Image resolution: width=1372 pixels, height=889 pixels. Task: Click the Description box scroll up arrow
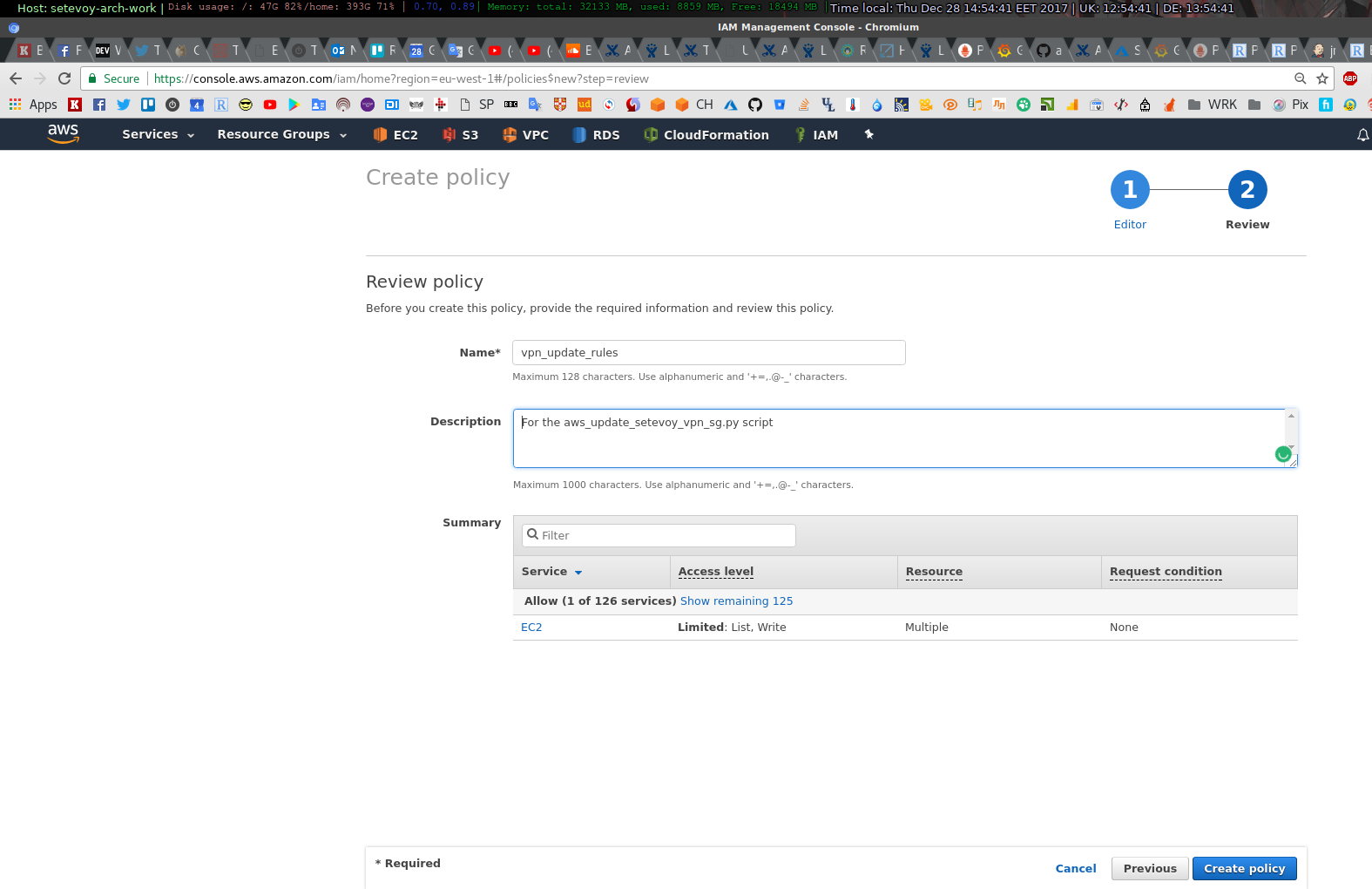pos(1291,416)
